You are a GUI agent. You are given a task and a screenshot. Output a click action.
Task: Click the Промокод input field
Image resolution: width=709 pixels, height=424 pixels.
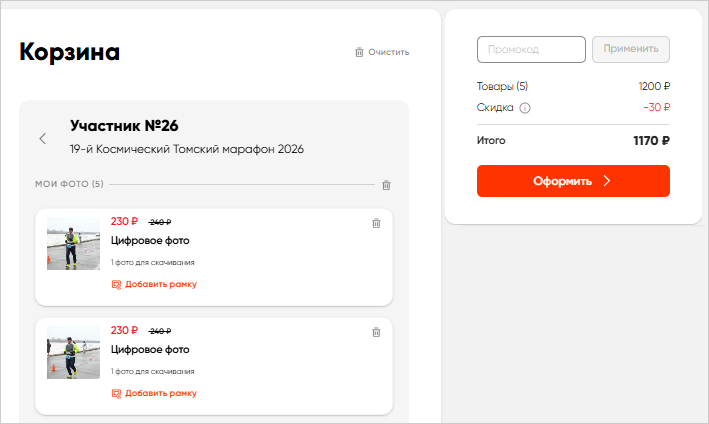coord(531,49)
